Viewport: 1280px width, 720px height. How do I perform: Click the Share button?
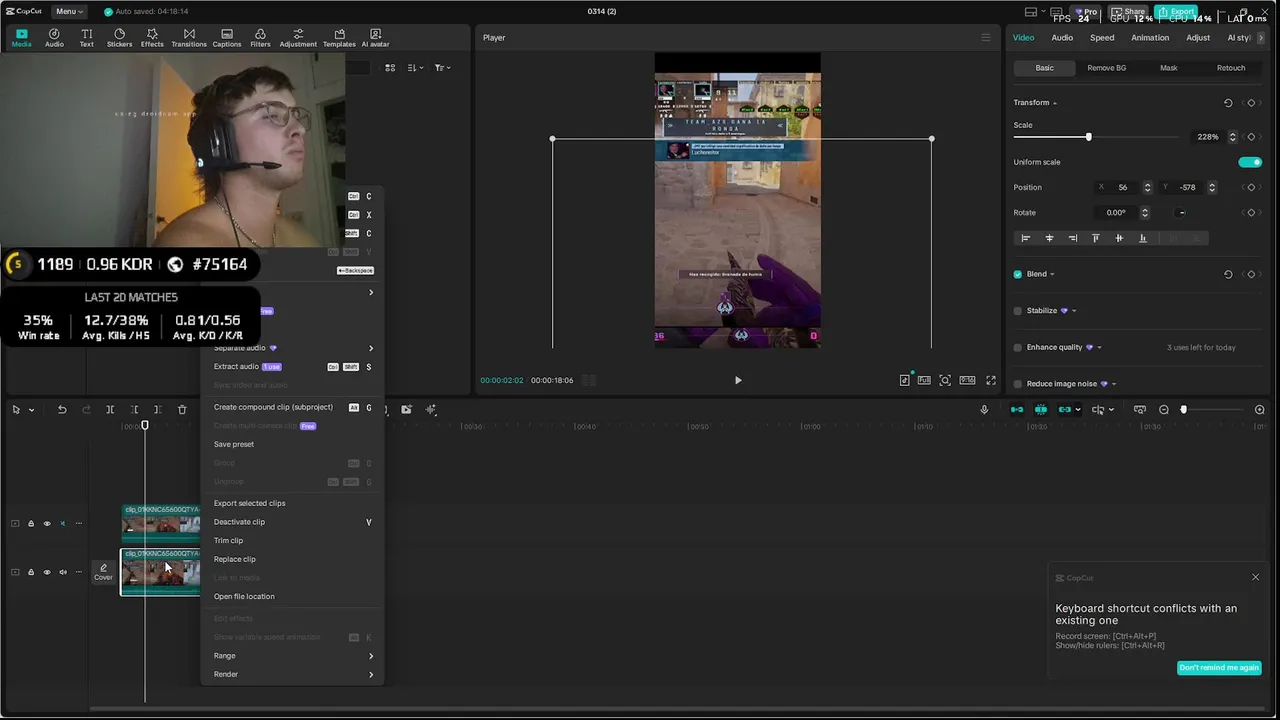(1128, 12)
